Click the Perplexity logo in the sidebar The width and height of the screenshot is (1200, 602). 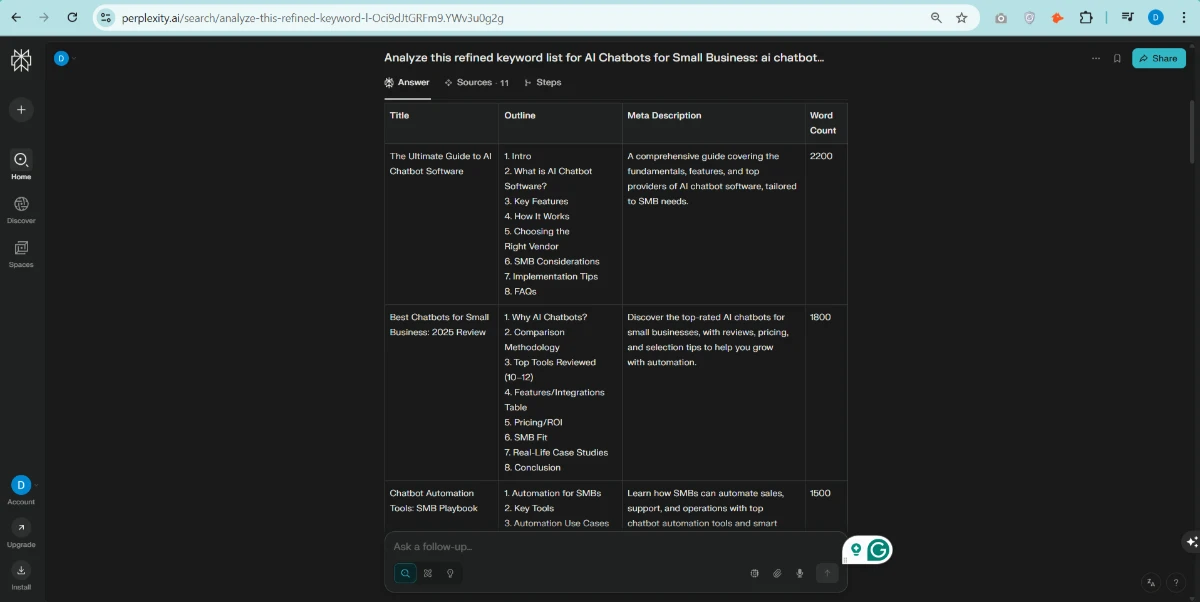pos(21,59)
